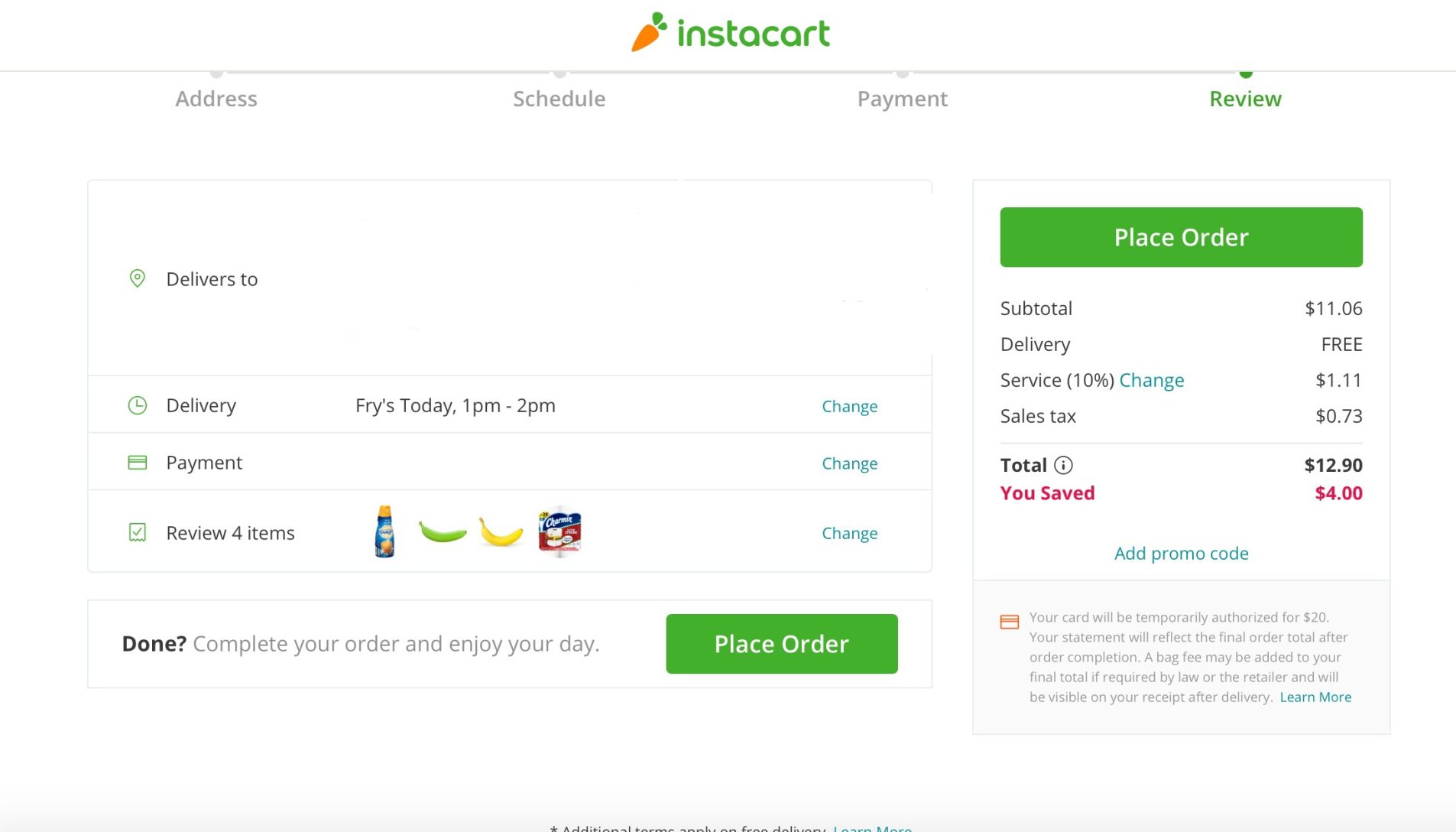
Task: Click the Charmin product thumbnail
Action: coord(560,531)
